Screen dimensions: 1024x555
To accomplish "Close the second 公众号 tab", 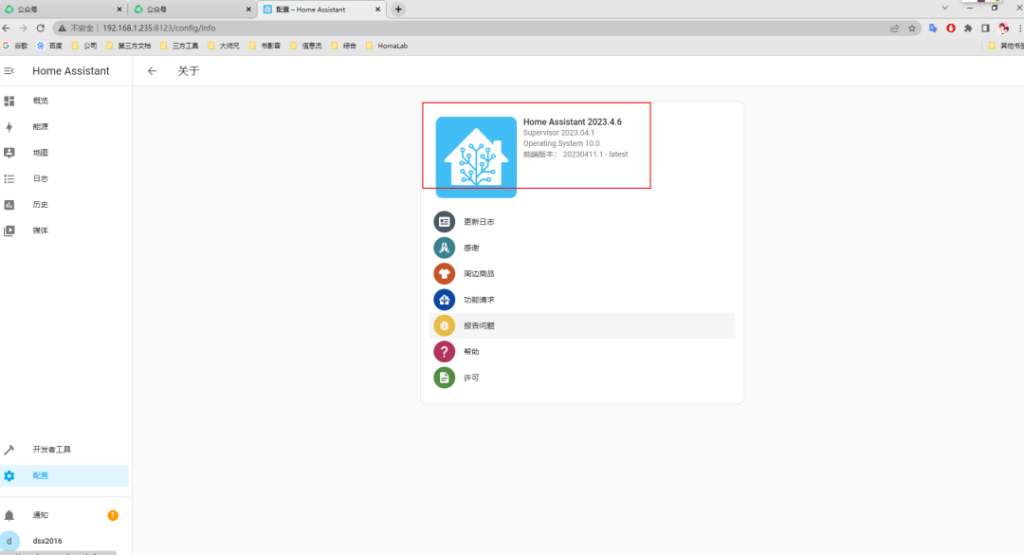I will 248,9.
